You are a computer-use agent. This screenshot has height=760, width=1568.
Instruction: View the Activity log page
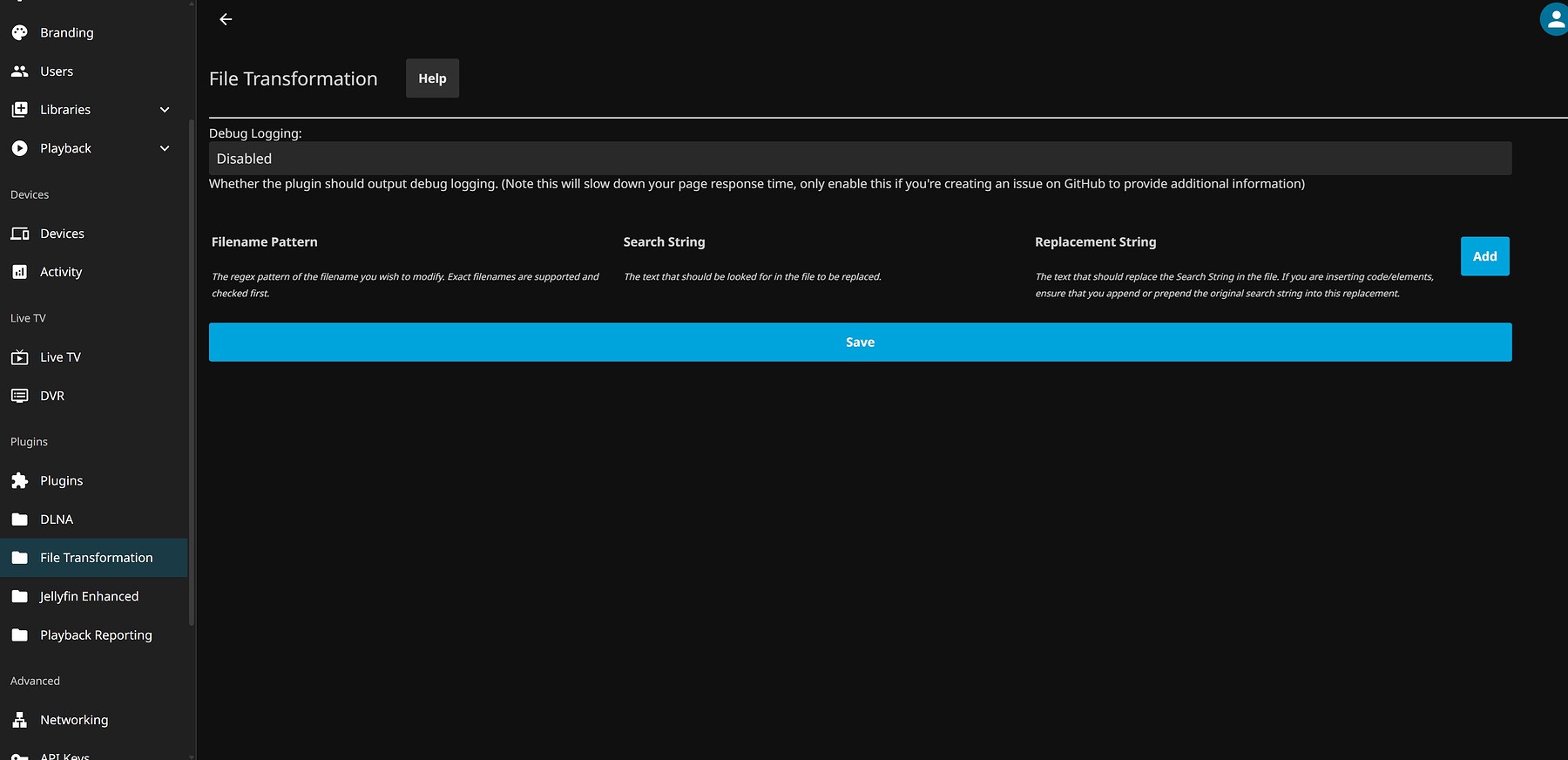(x=61, y=272)
